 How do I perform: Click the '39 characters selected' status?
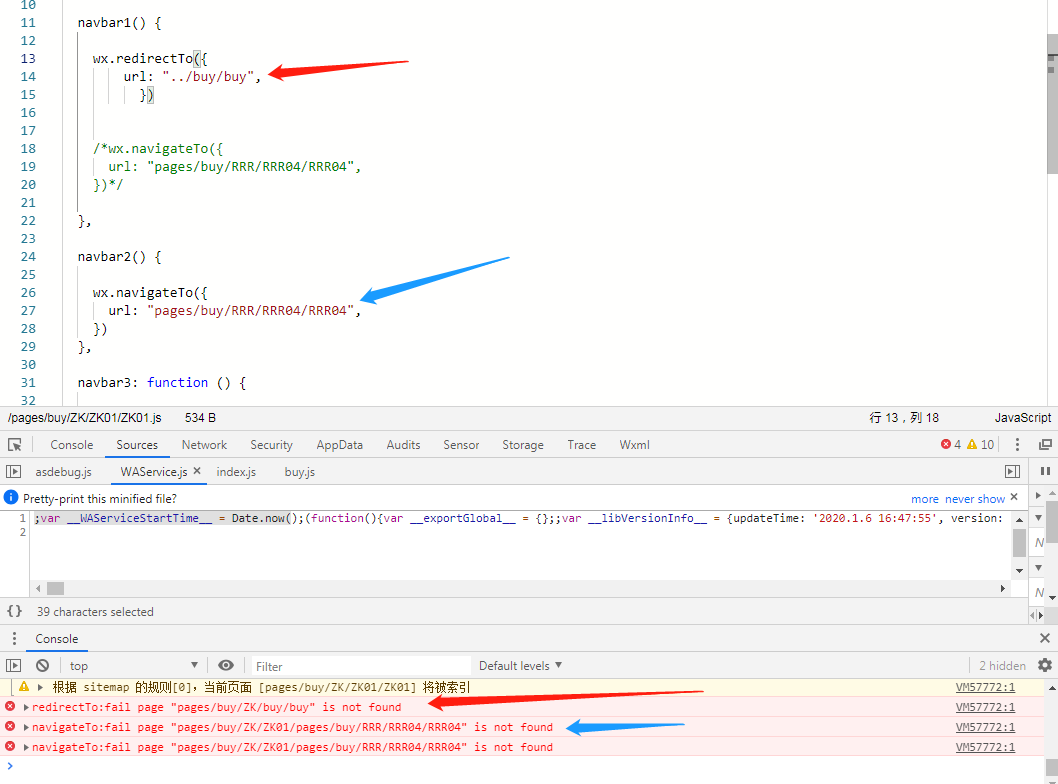coord(95,612)
